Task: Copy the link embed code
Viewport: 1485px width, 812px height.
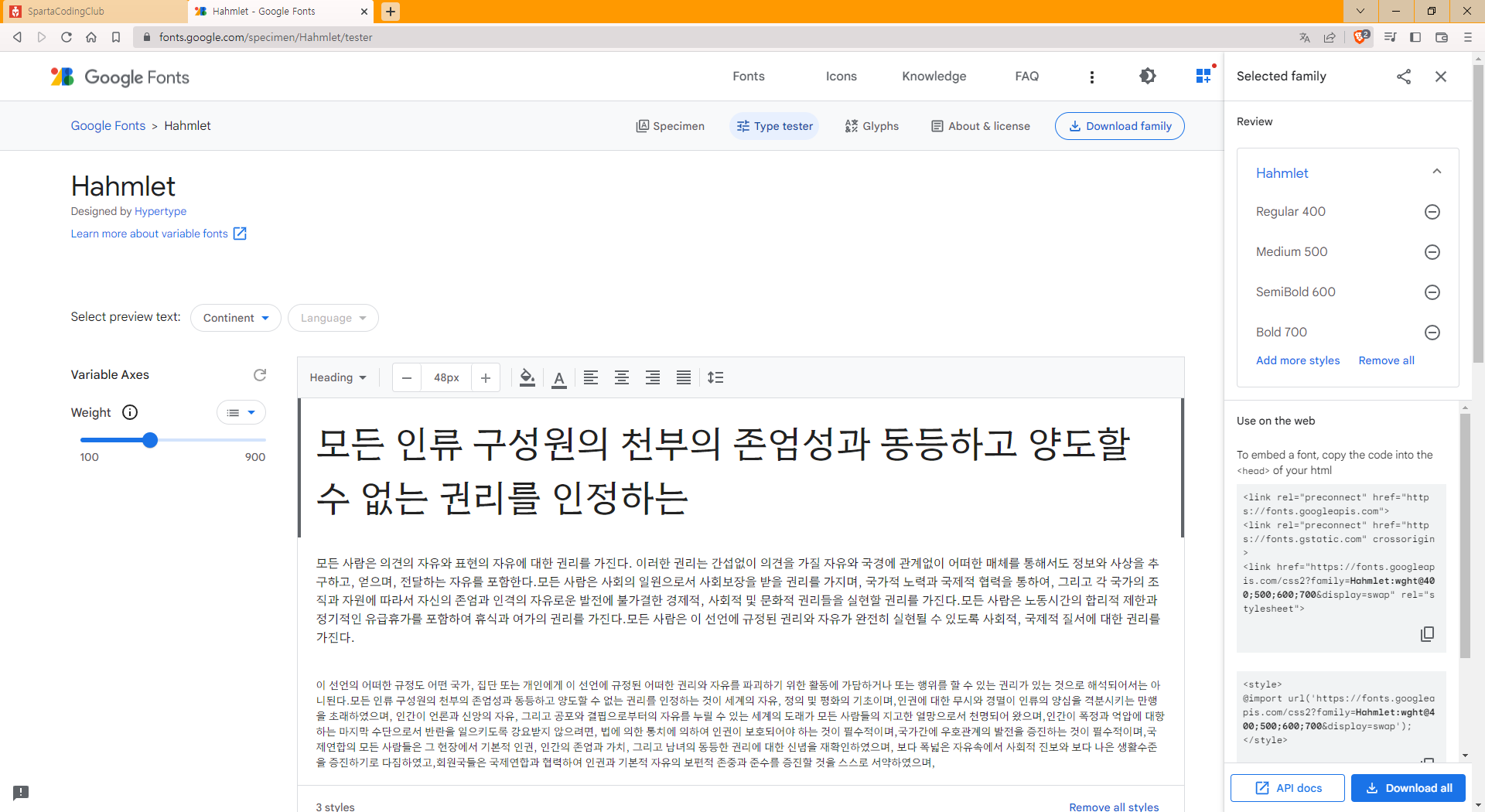Action: tap(1427, 634)
